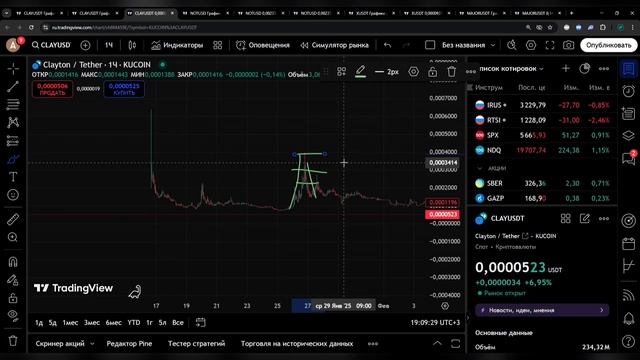Create alert via Оповещения button
The height and width of the screenshot is (360, 640).
point(263,45)
